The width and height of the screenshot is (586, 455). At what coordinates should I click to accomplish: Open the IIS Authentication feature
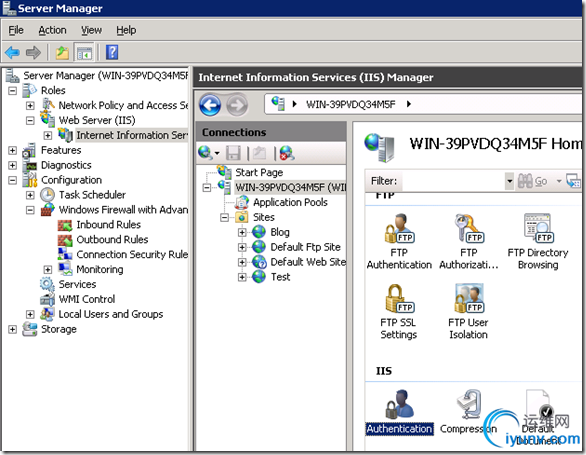click(400, 412)
